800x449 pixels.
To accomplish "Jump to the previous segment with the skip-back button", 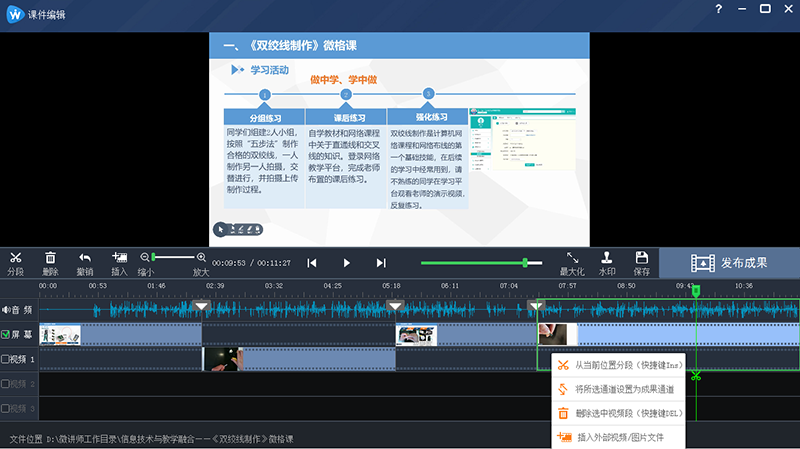I will click(312, 263).
